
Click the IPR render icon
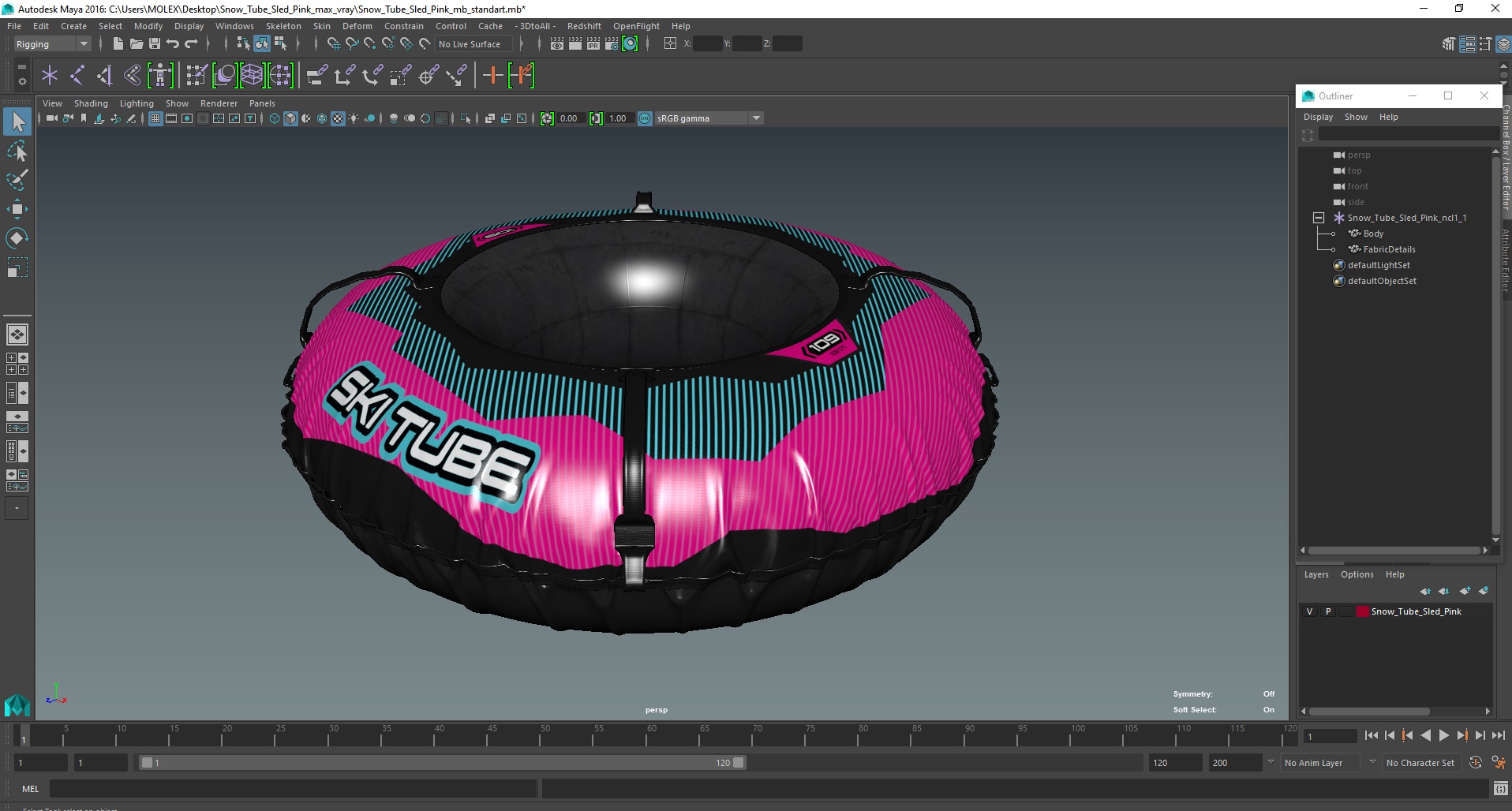click(x=593, y=43)
